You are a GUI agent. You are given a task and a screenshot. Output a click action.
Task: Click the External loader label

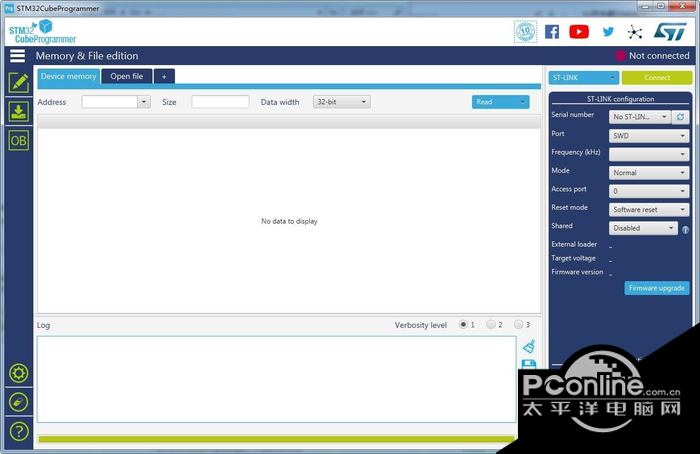(x=574, y=244)
